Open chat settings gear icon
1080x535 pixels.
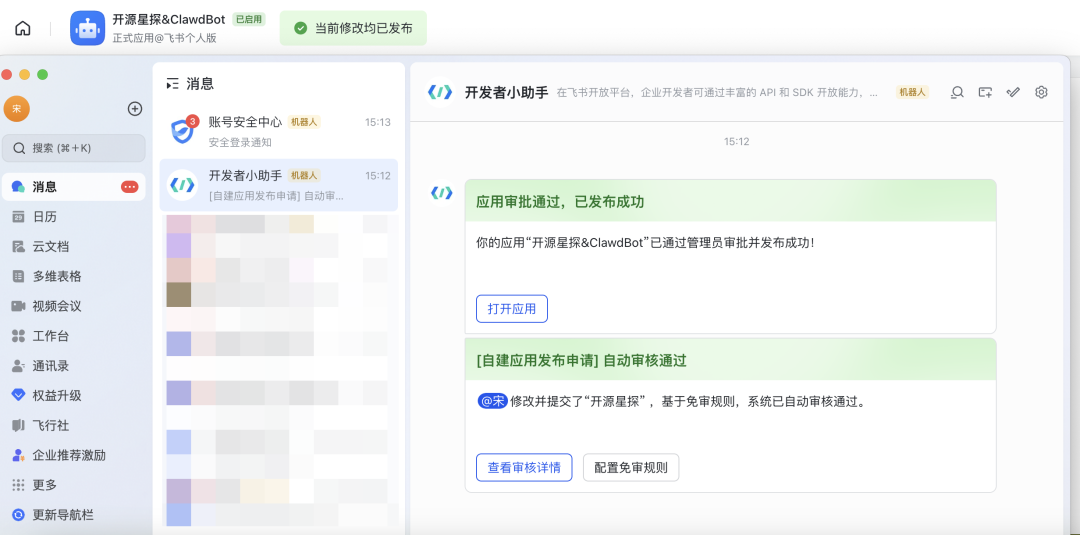1041,92
